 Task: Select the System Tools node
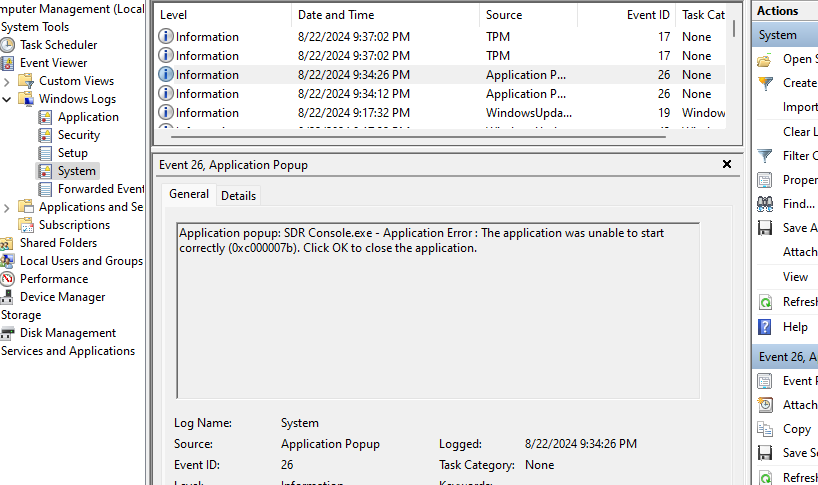(x=35, y=27)
